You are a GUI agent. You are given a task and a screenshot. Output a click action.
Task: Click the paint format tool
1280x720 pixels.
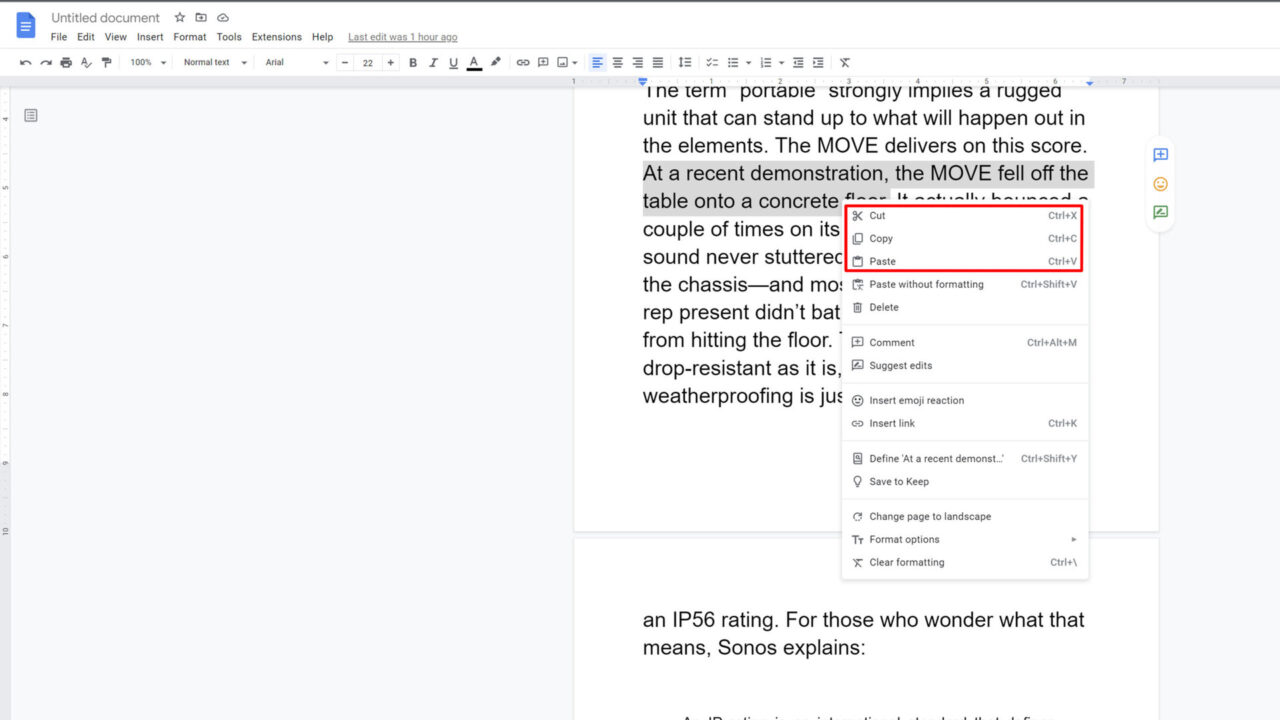107,62
